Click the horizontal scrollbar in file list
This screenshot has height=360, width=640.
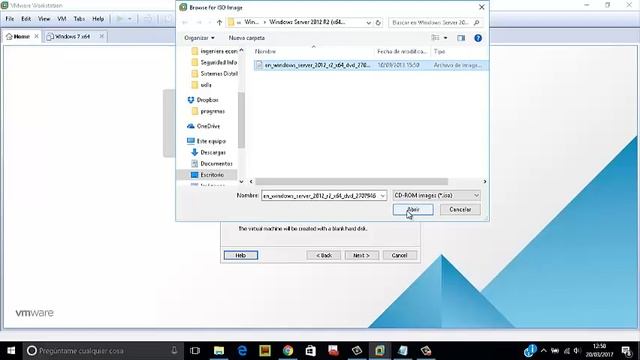(351, 182)
